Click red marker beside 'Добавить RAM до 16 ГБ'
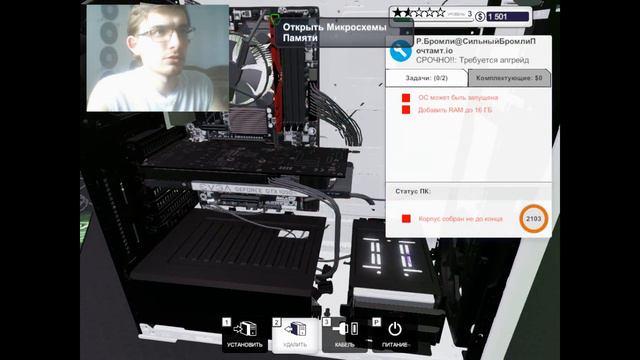This screenshot has height=360, width=640. coord(406,110)
